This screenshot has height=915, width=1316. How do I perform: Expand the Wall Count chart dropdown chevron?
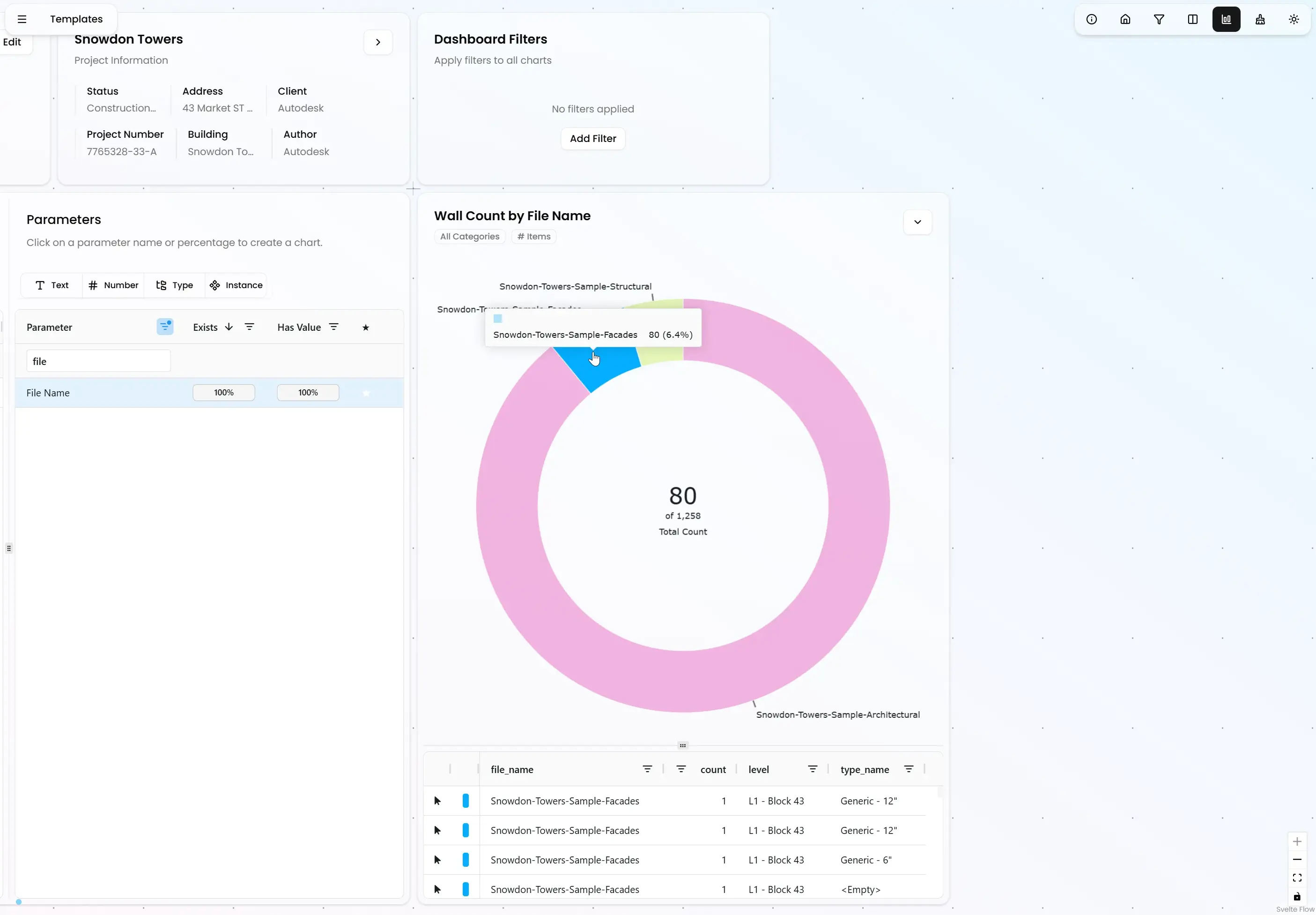click(917, 222)
